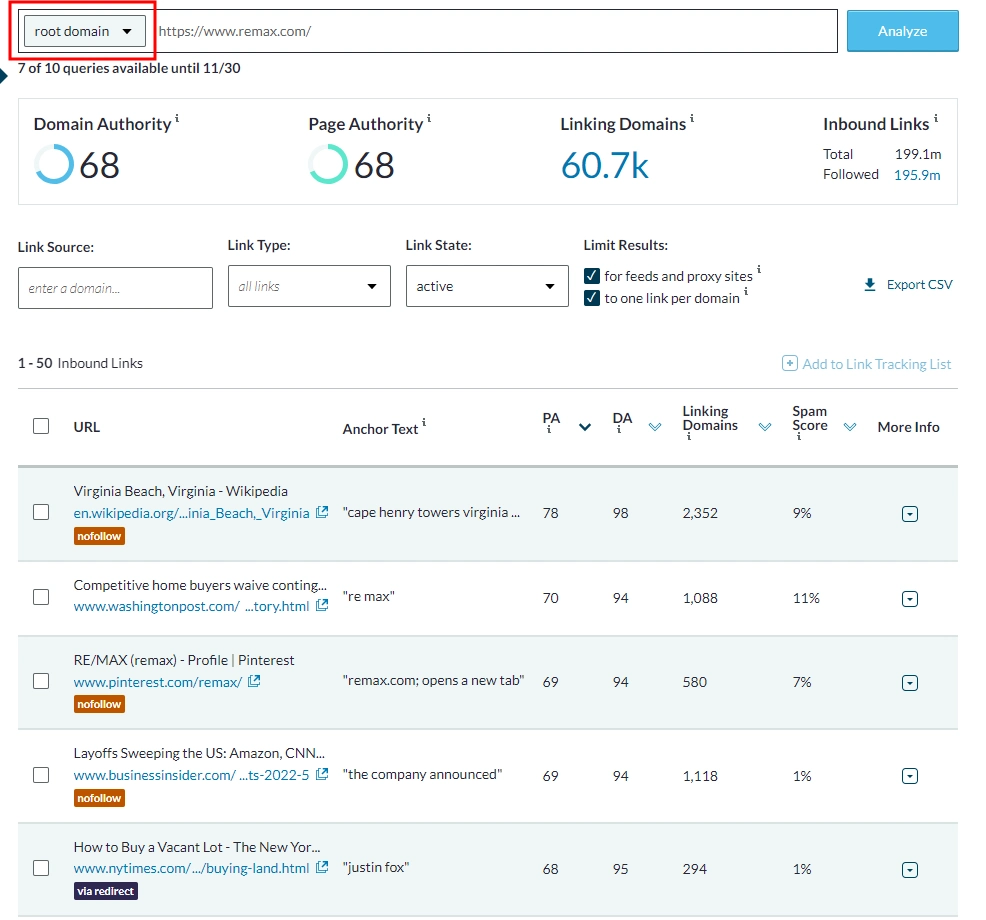Click the 60.7k linking domains figure
The width and height of the screenshot is (986, 920).
pos(604,165)
